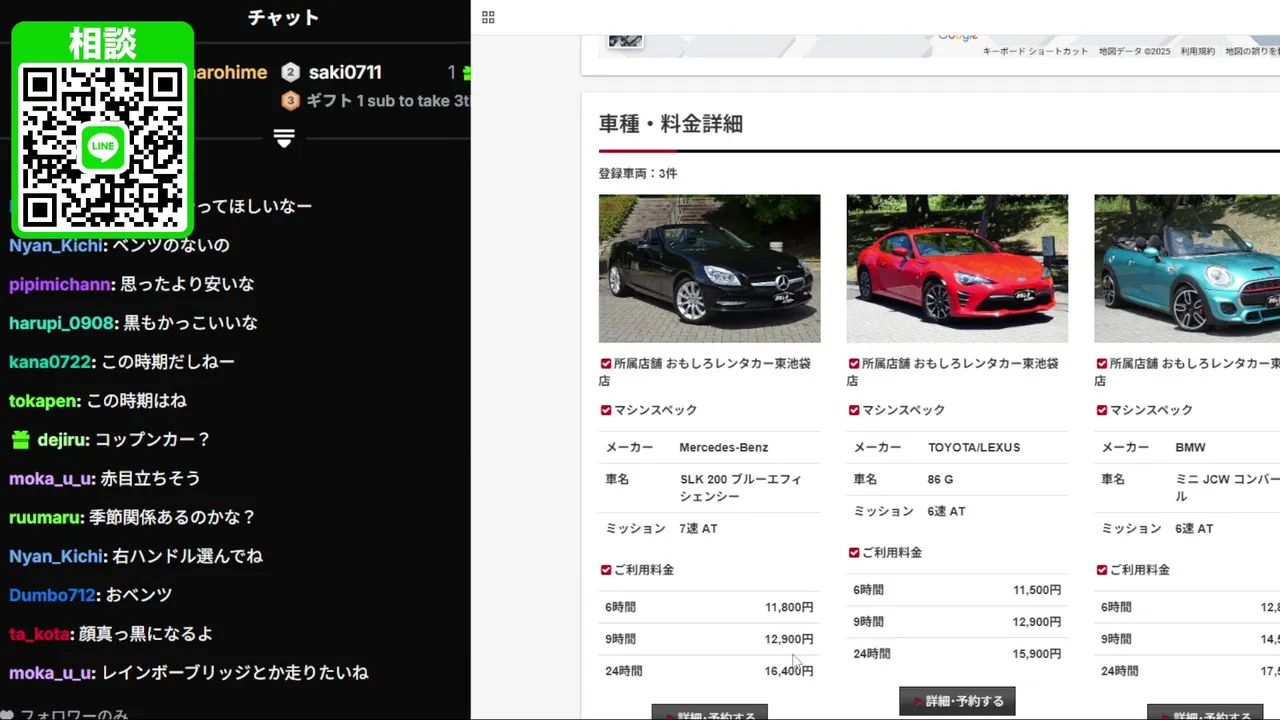Screen dimensions: 1280x720
Task: Open the teal Mini convertible photo
Action: (1187, 268)
